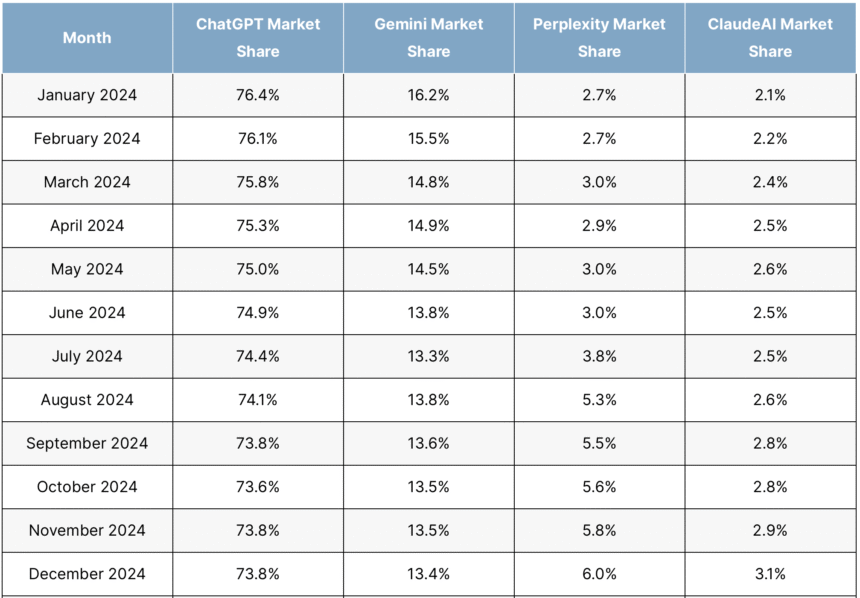Click Perplexity's 3.8% July cell

[x=599, y=357]
